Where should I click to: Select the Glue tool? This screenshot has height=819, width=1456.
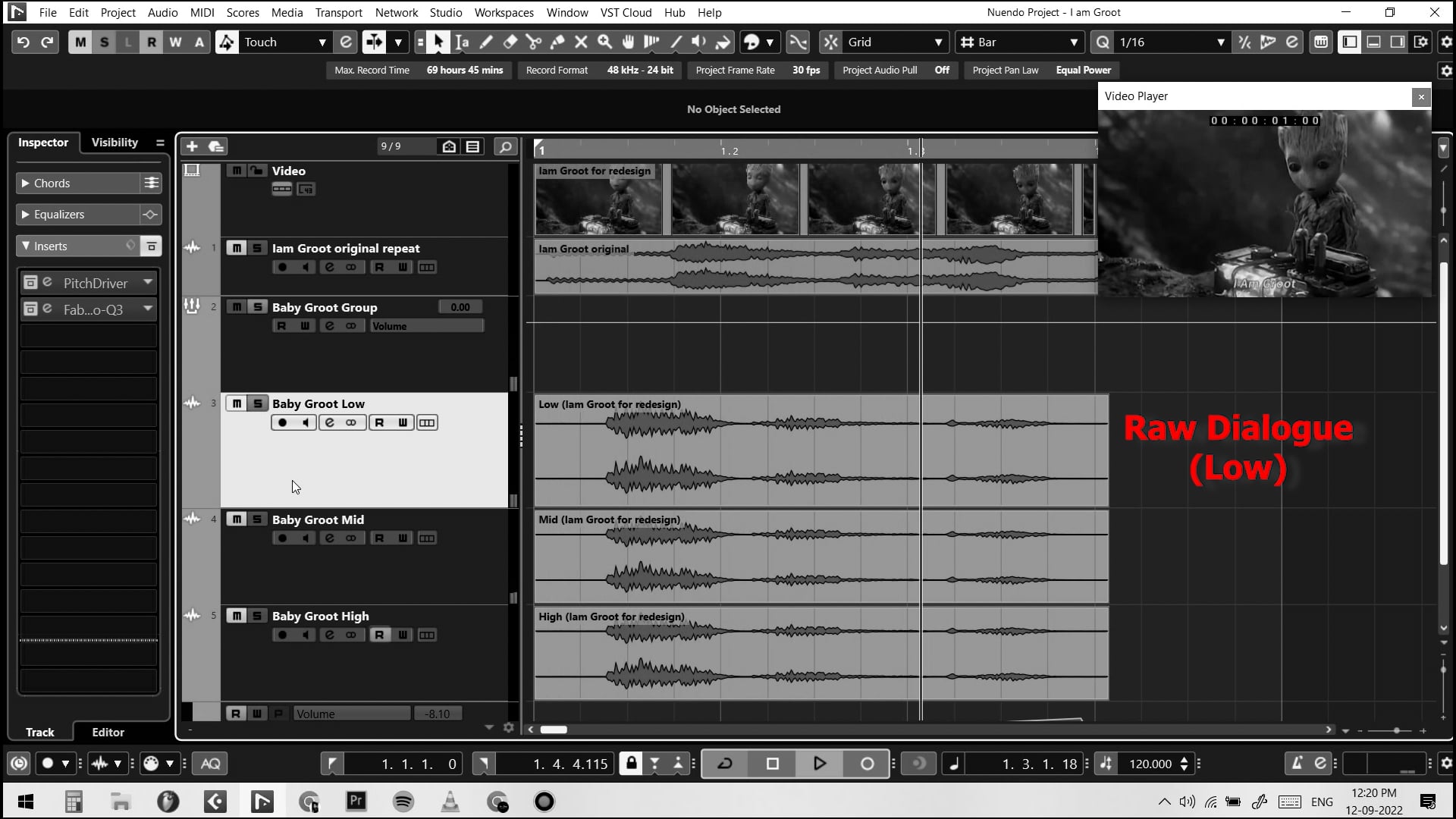(x=557, y=42)
